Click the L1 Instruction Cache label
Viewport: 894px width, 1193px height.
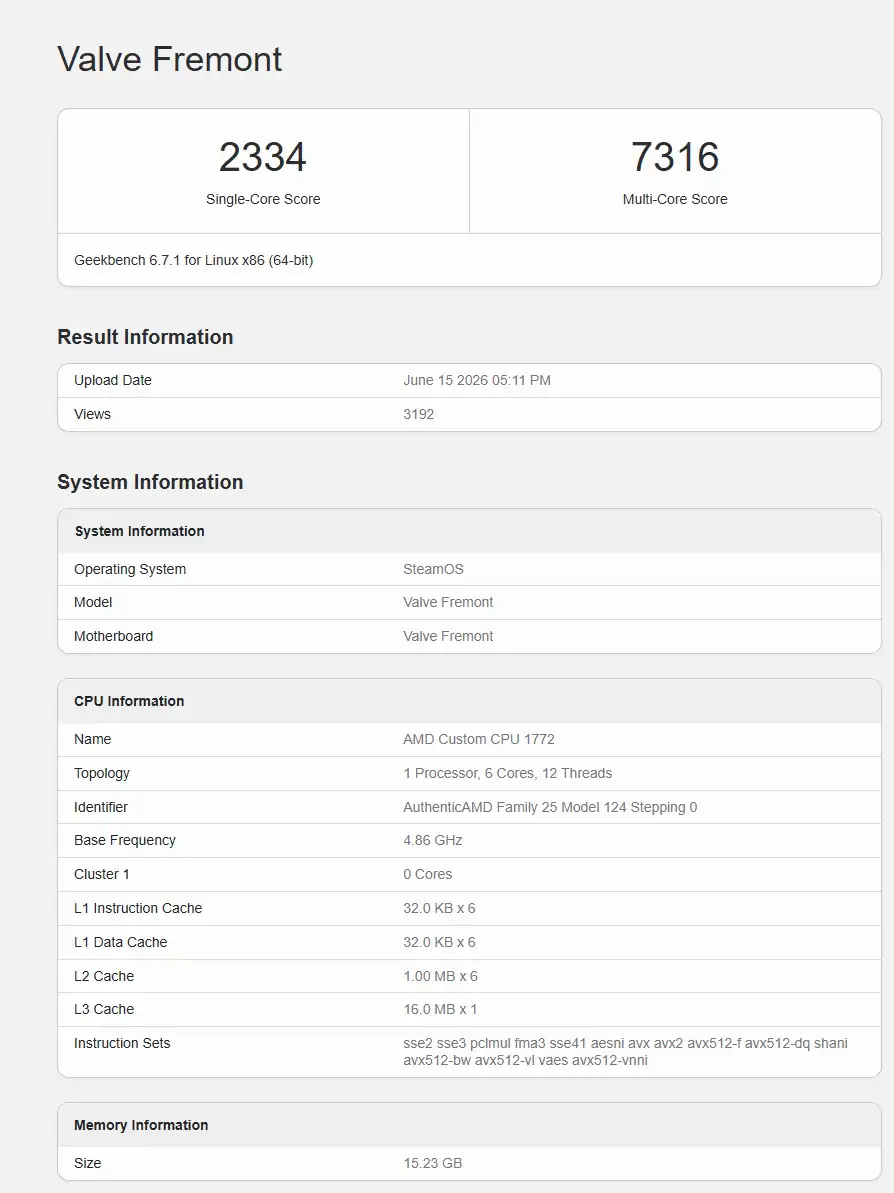coord(138,908)
